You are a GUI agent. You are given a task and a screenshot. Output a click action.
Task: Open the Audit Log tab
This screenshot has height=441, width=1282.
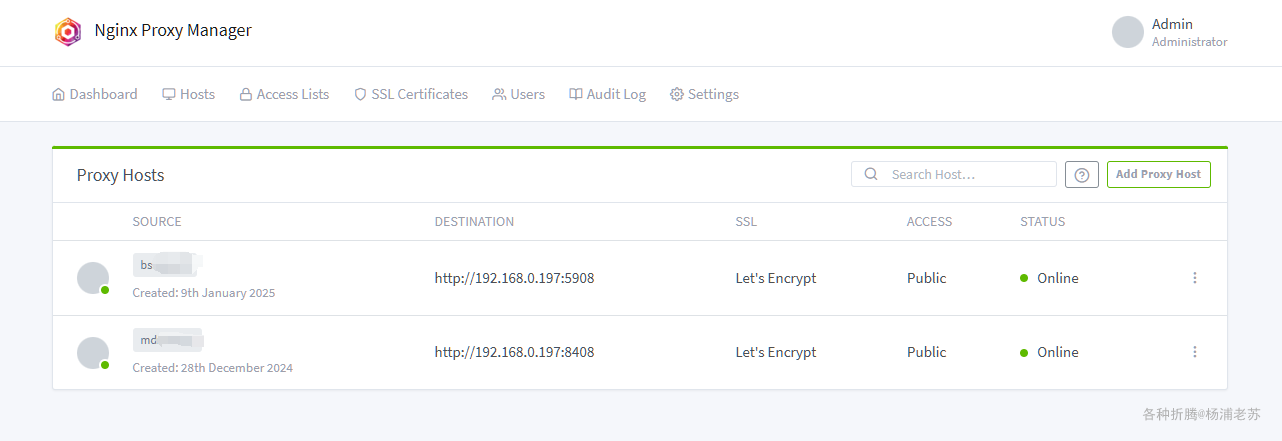pos(607,94)
